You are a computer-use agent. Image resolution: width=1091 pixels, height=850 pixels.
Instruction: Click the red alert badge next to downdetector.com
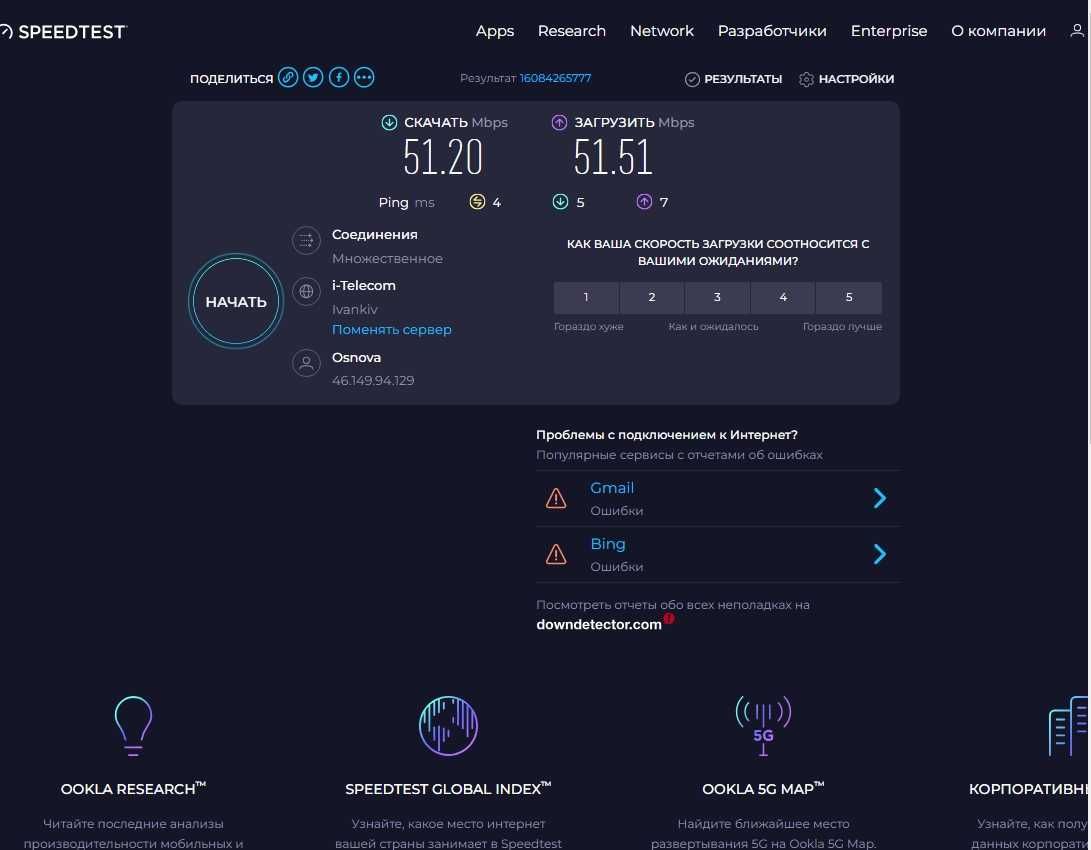[669, 618]
